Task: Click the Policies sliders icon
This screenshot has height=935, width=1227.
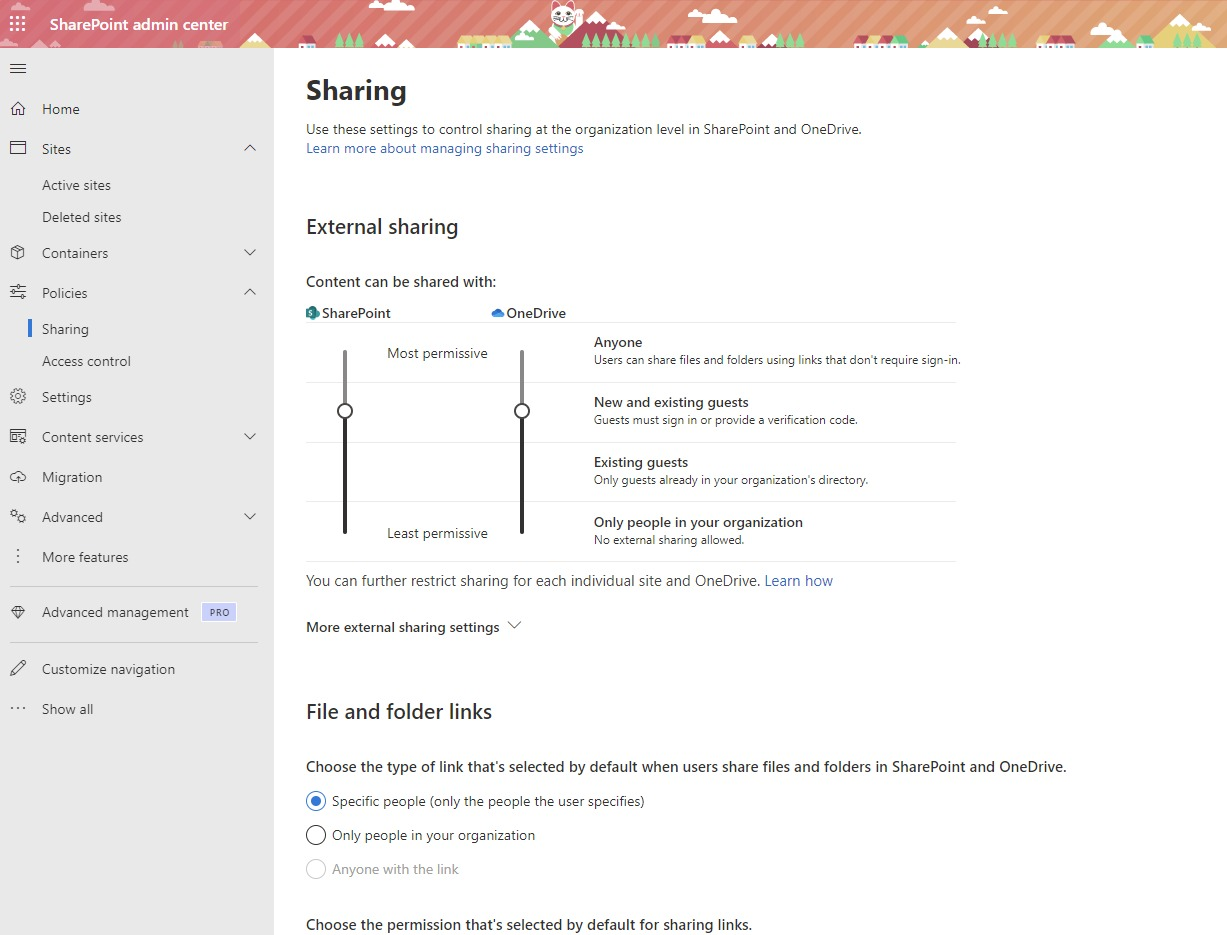Action: tap(18, 292)
